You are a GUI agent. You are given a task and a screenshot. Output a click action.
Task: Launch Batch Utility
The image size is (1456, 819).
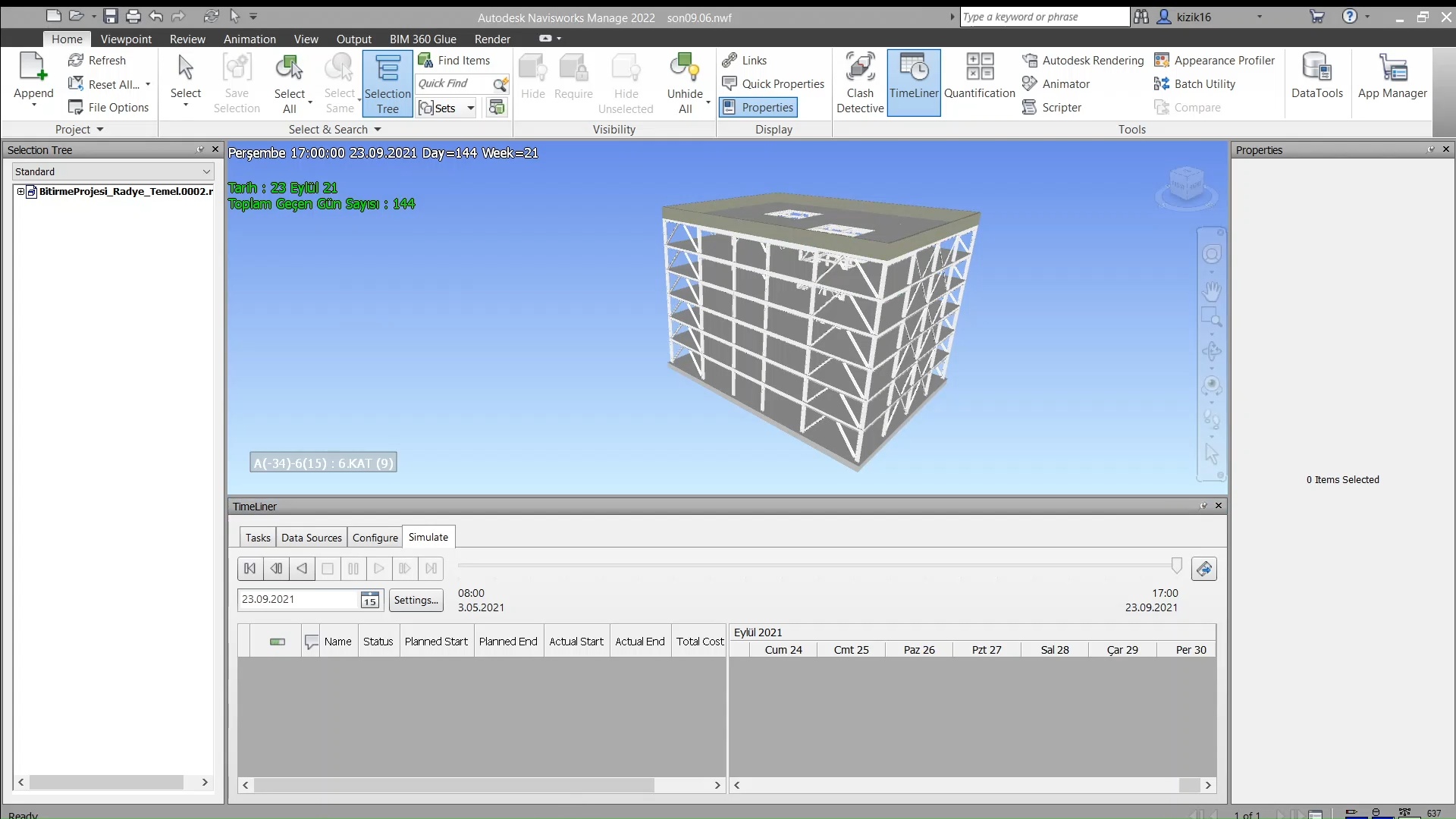click(1195, 84)
